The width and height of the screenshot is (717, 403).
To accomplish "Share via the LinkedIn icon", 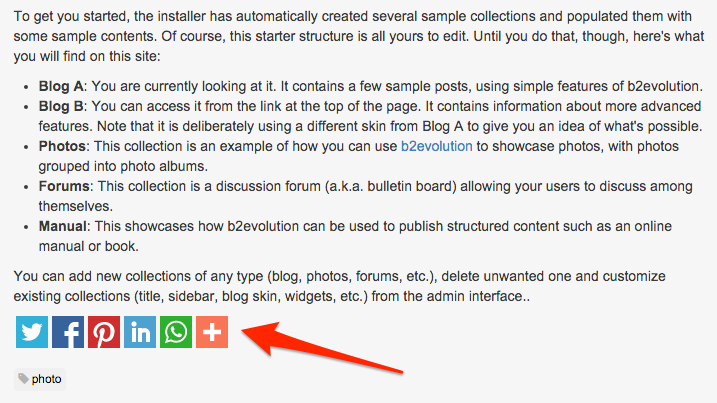I will 140,332.
